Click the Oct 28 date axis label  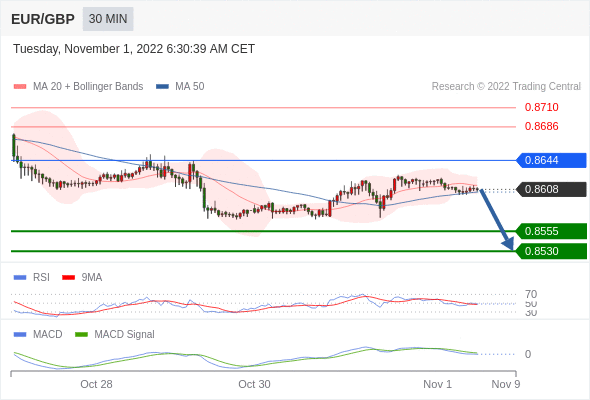coord(96,384)
